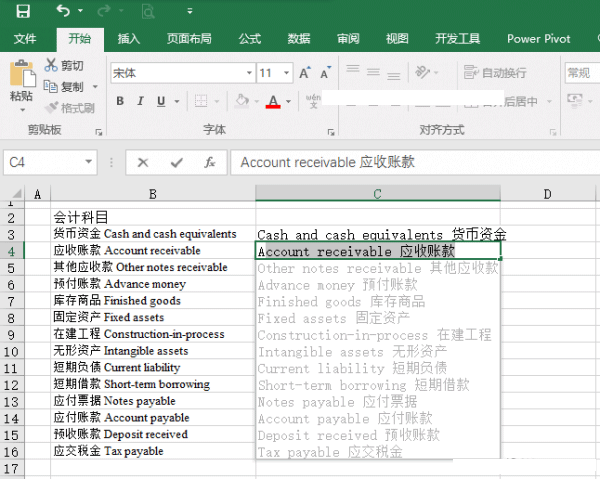Open the 数据 tab
The width and height of the screenshot is (600, 479).
(x=299, y=39)
